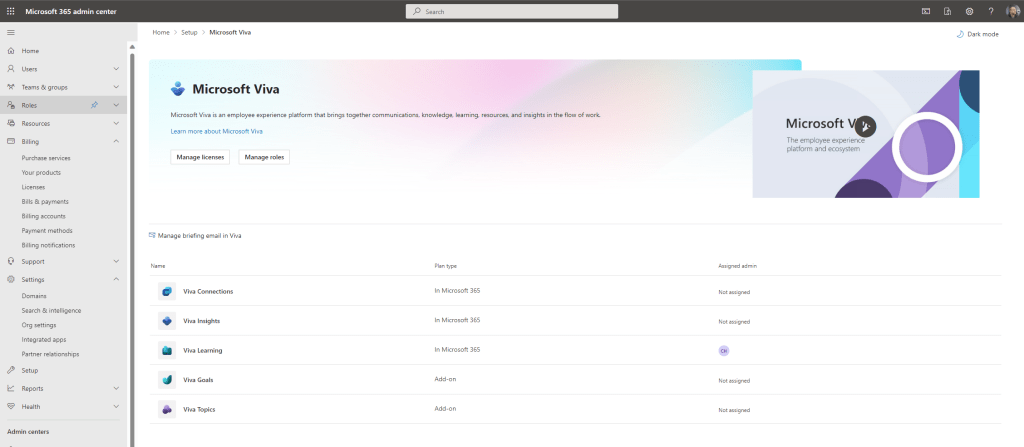Screen dimensions: 1024x447
Task: Collapse the Billing section chevron
Action: 116,142
